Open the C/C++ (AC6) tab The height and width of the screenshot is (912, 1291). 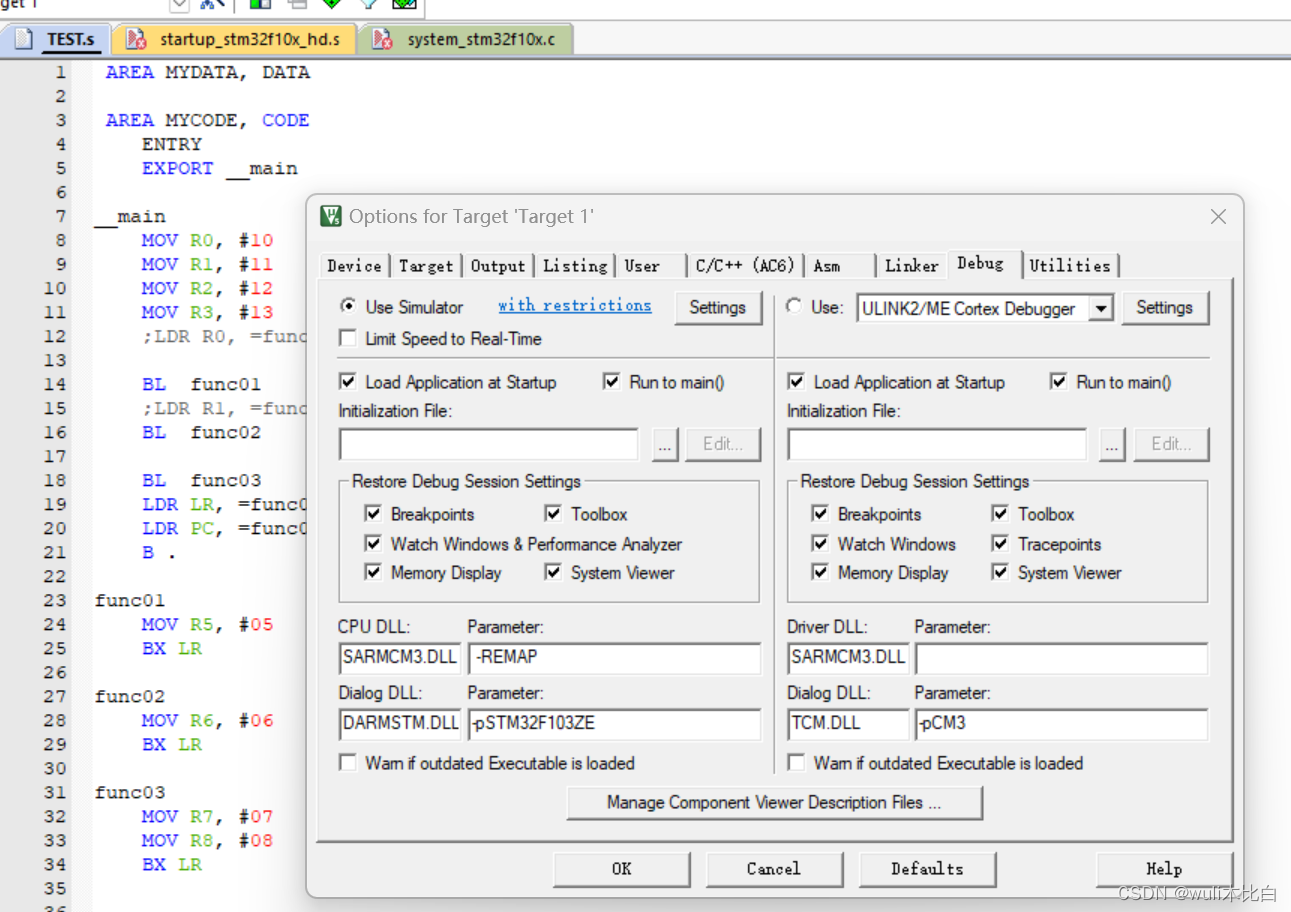point(745,265)
